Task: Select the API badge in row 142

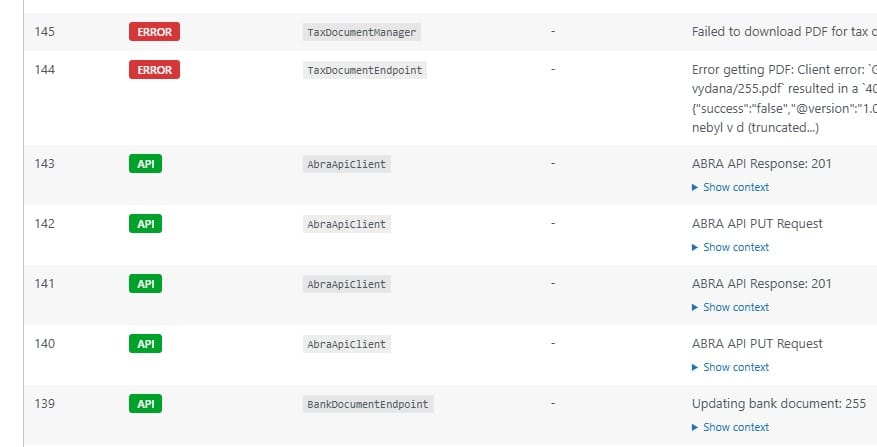Action: 145,224
